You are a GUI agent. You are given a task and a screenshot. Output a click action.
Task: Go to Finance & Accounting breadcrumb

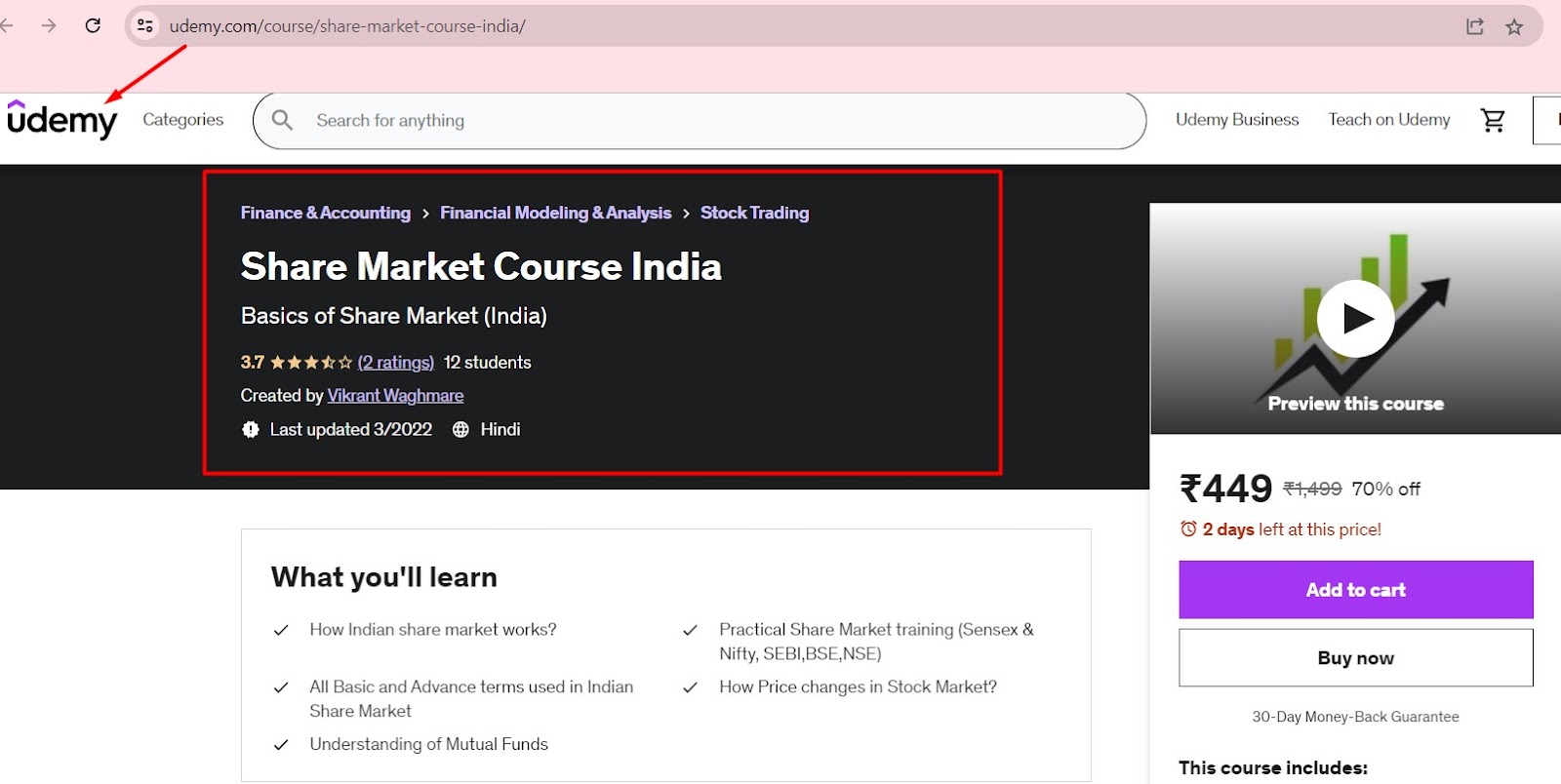pos(326,213)
